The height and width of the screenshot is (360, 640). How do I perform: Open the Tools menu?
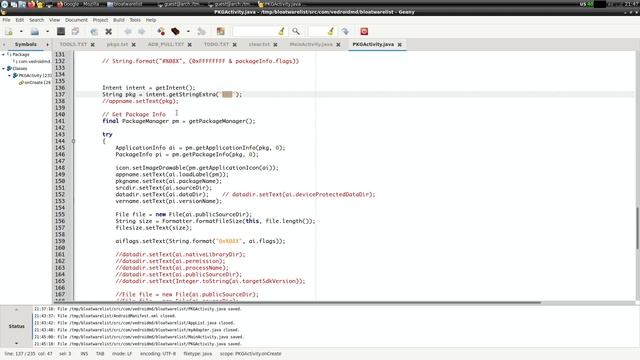[135, 20]
